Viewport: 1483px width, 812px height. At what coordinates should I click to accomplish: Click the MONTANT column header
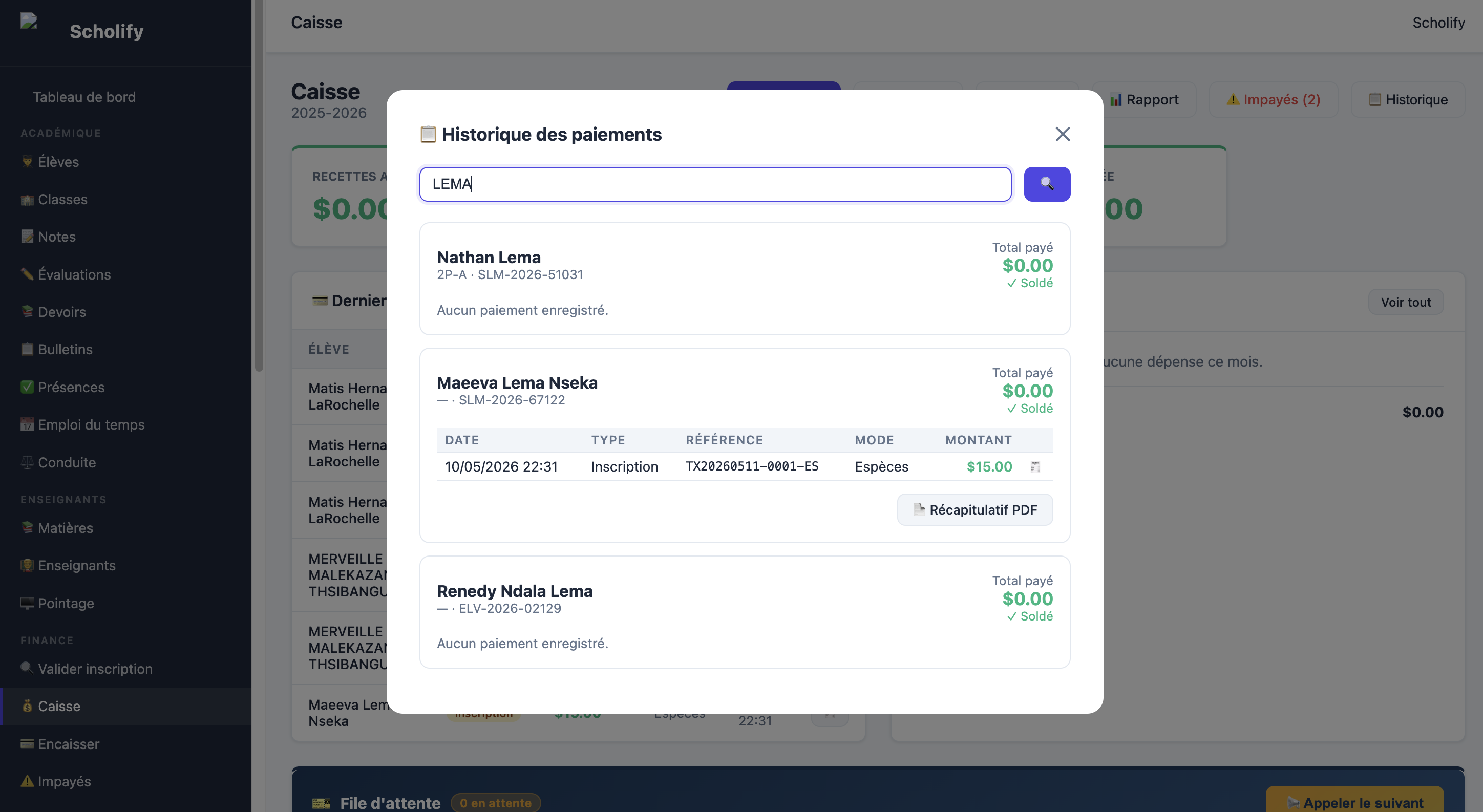[978, 440]
